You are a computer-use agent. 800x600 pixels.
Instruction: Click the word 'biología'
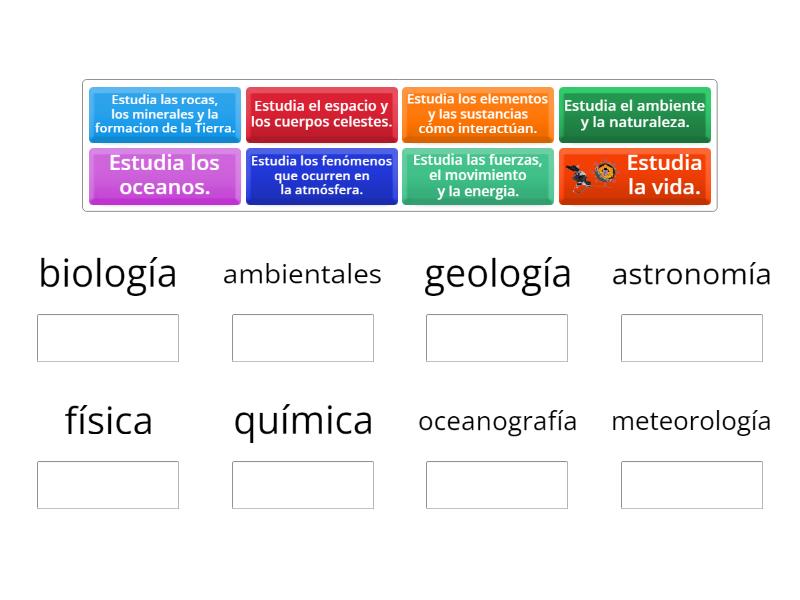(x=107, y=273)
